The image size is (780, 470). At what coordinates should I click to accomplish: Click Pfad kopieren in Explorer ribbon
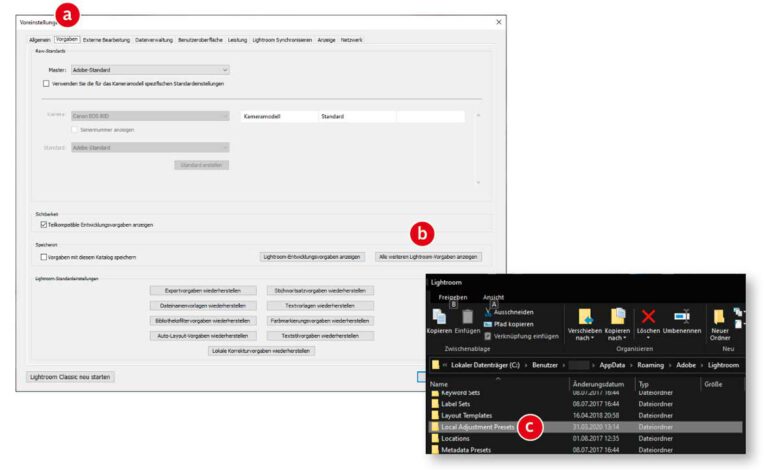pos(508,324)
